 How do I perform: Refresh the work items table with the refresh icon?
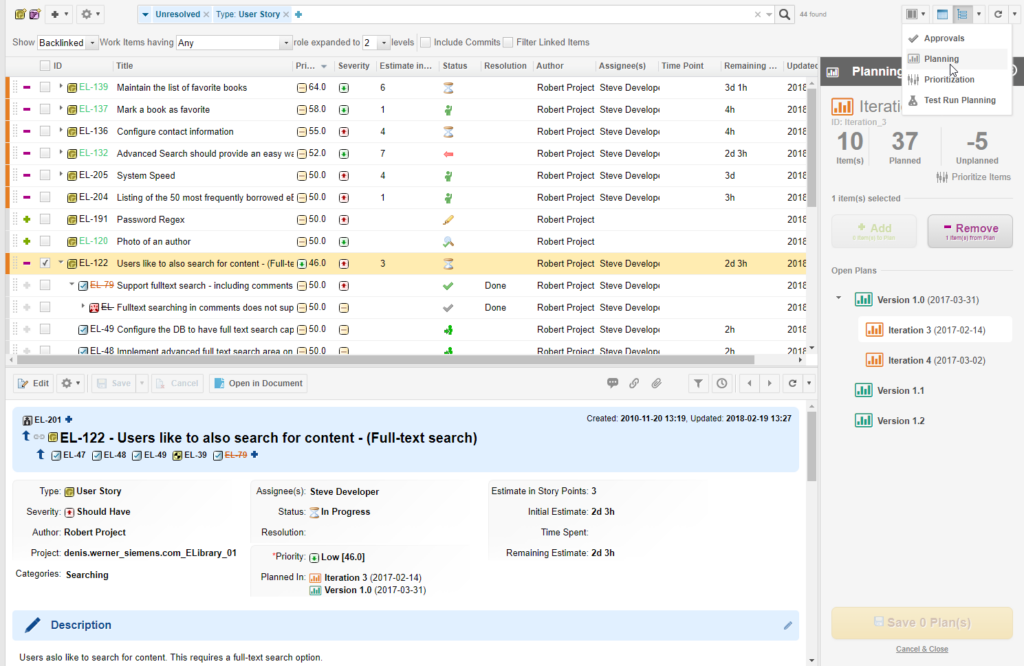click(x=997, y=14)
